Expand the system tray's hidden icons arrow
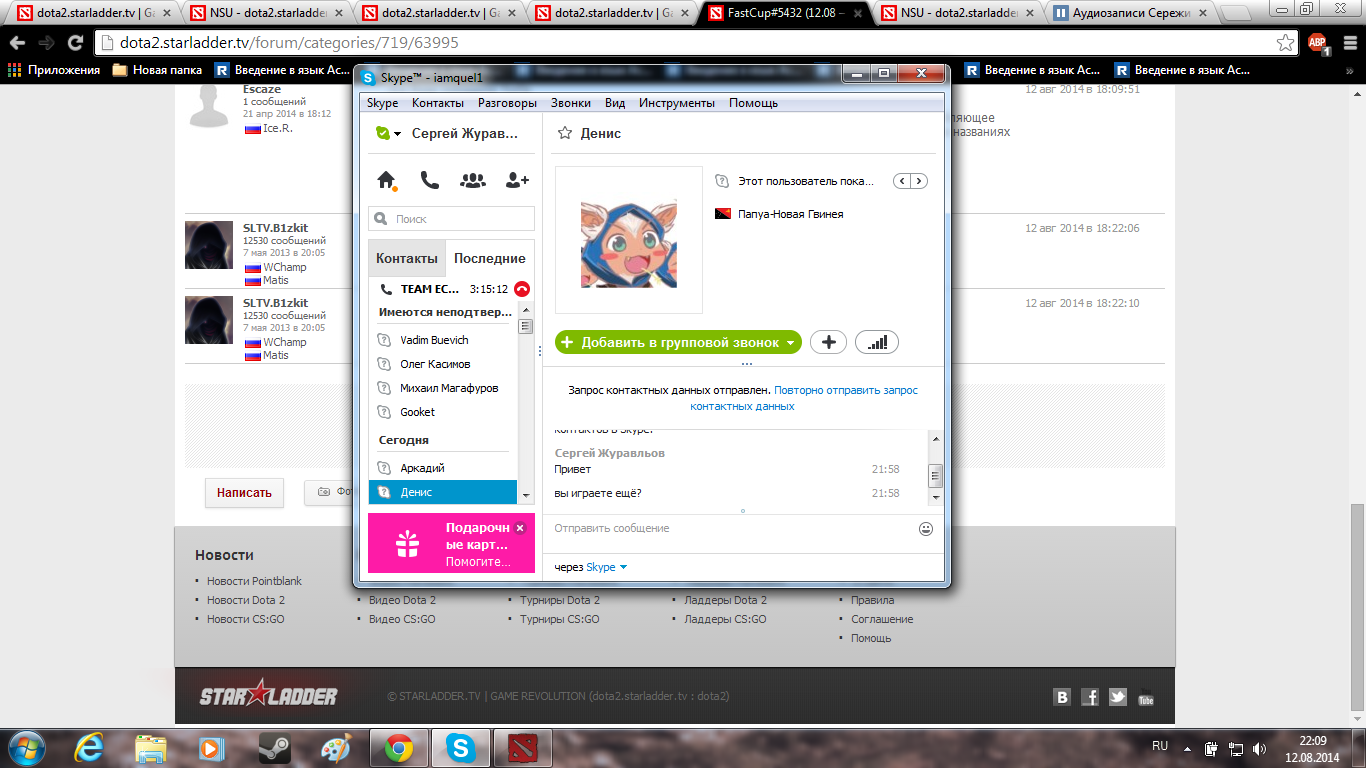This screenshot has height=768, width=1366. tap(1187, 748)
